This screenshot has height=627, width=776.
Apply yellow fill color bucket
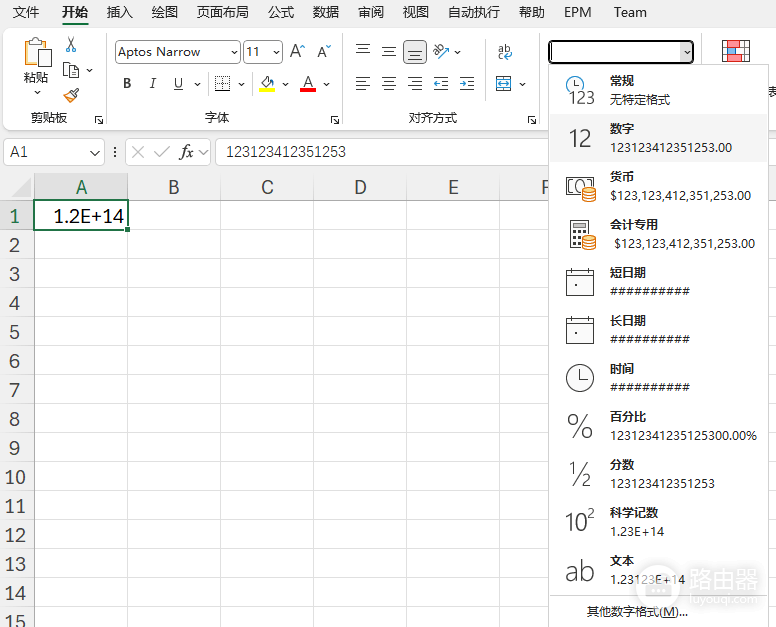coord(267,84)
